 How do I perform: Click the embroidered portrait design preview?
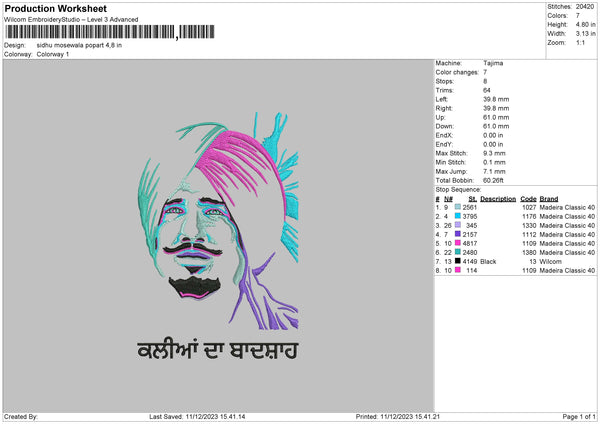pos(218,221)
